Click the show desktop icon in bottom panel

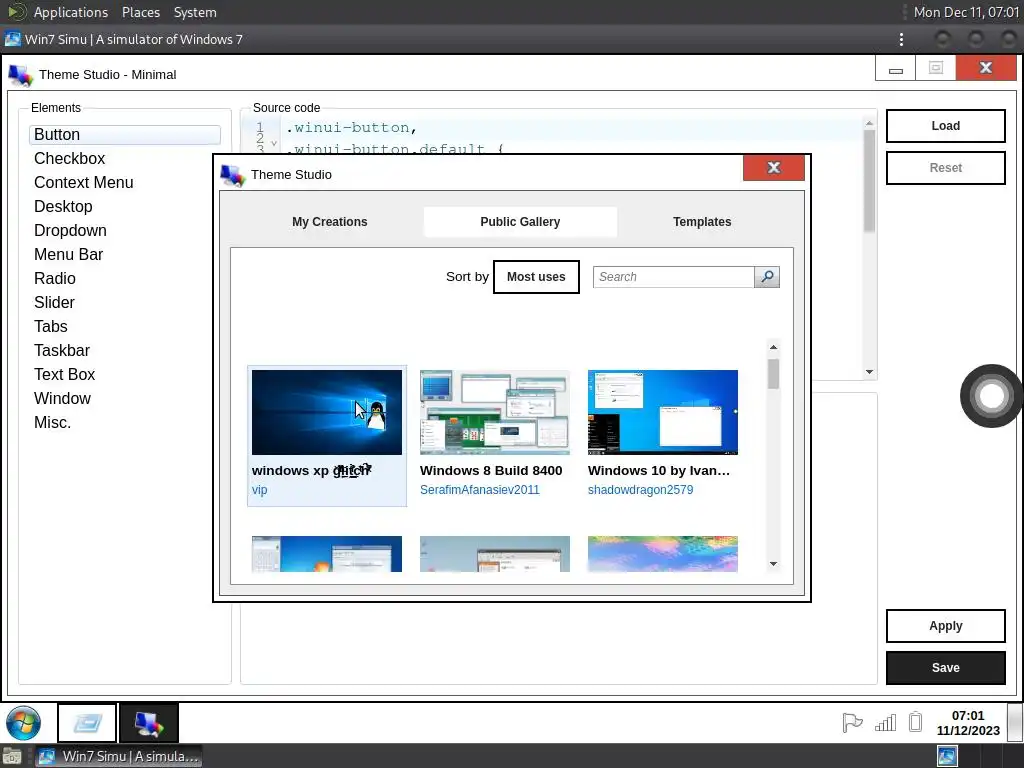11,756
